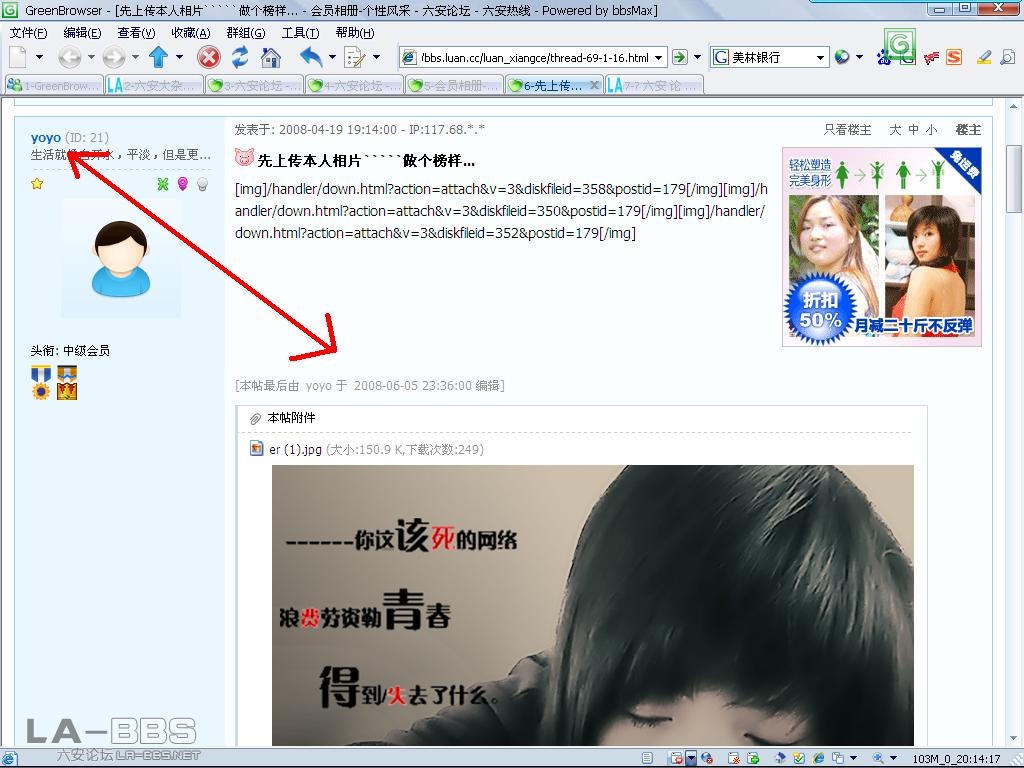Open the yoyo user profile link
Screen dimensions: 1024x768
coord(46,137)
